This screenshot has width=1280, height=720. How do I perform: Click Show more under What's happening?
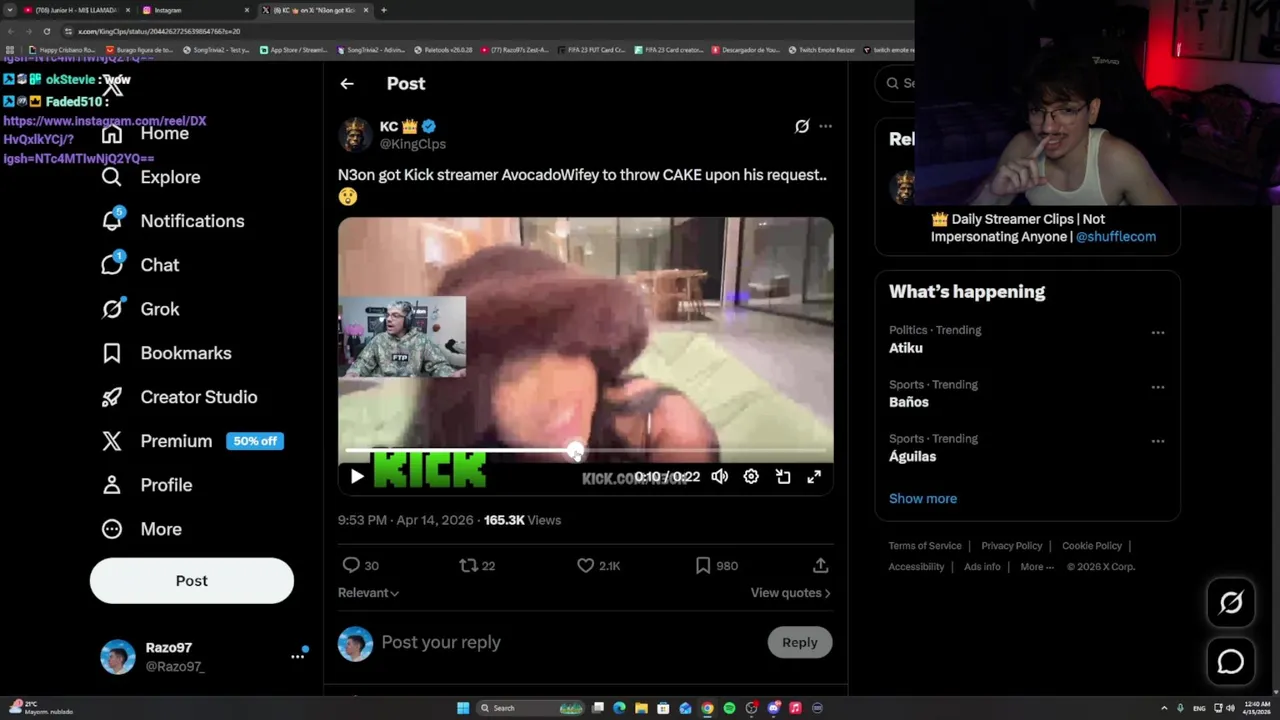coord(923,498)
